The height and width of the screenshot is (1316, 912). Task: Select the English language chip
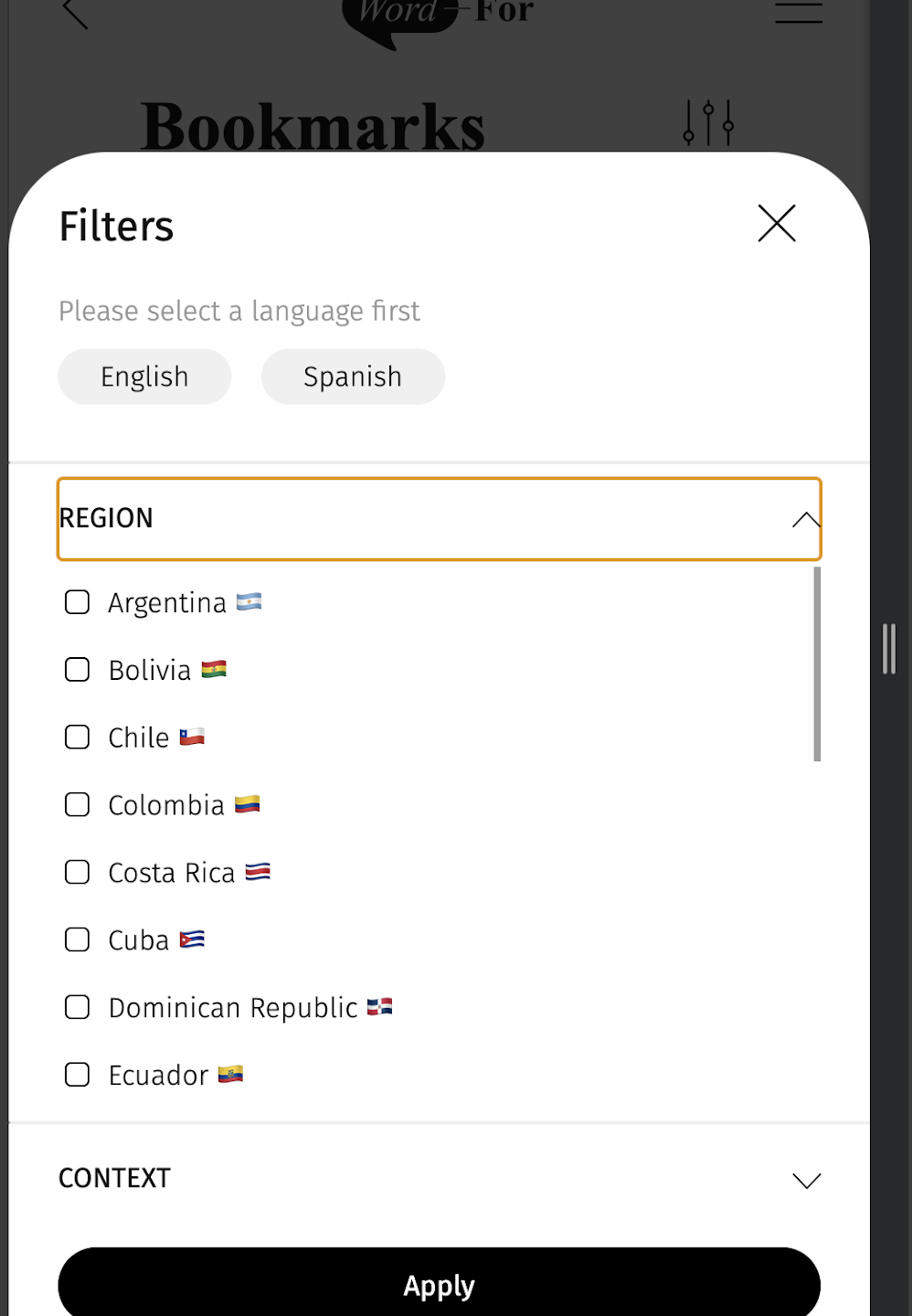[x=144, y=377]
